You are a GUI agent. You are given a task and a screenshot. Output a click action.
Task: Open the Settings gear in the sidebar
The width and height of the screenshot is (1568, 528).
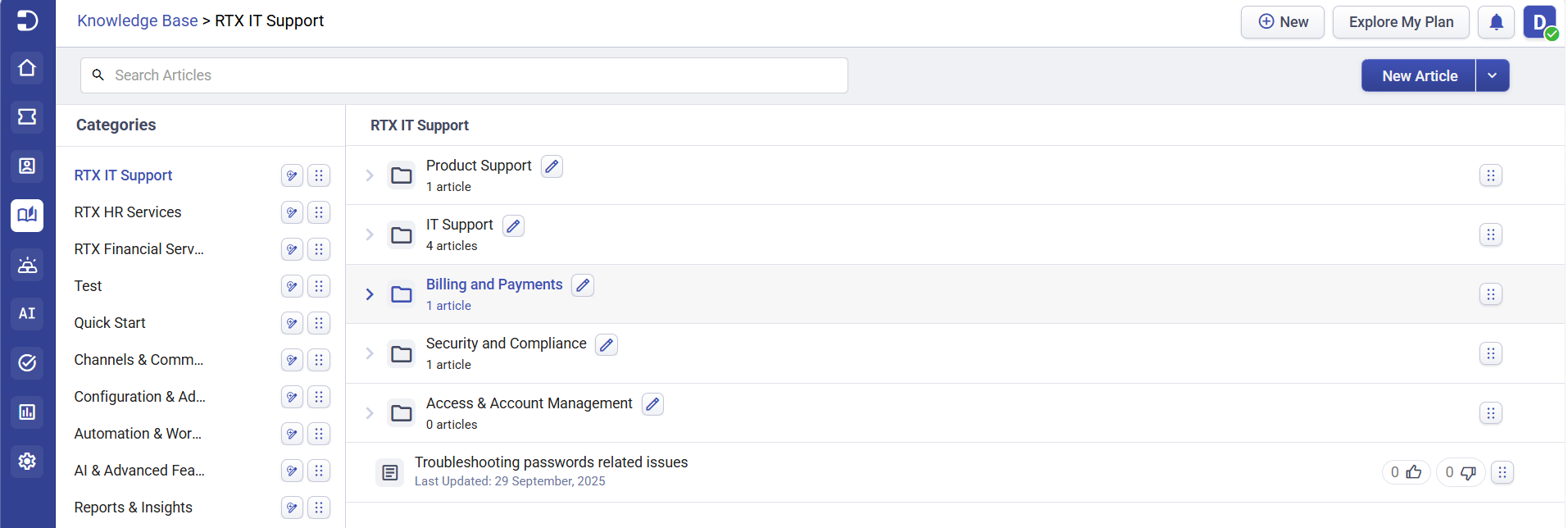(27, 462)
